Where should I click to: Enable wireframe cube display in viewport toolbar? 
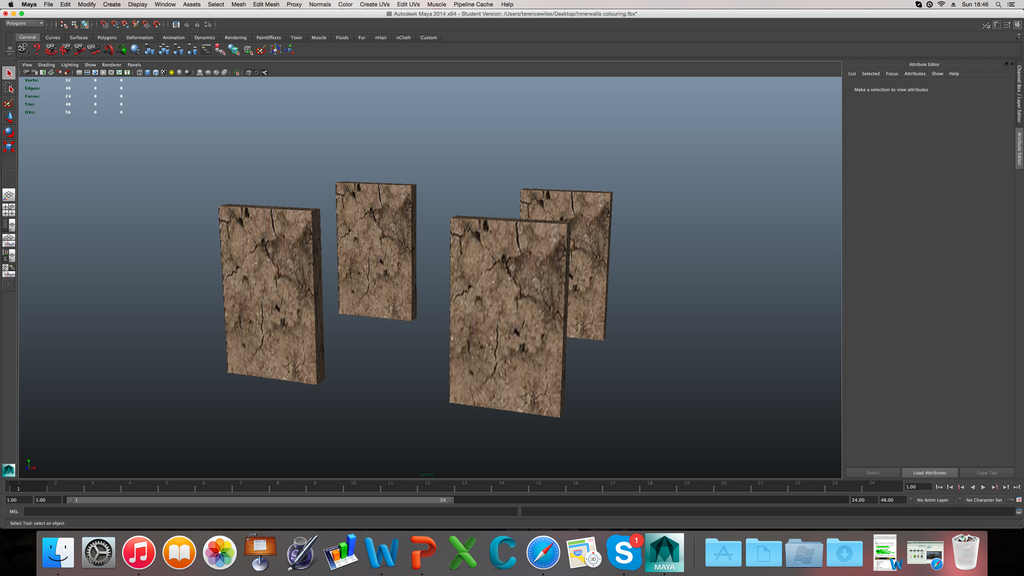point(140,72)
